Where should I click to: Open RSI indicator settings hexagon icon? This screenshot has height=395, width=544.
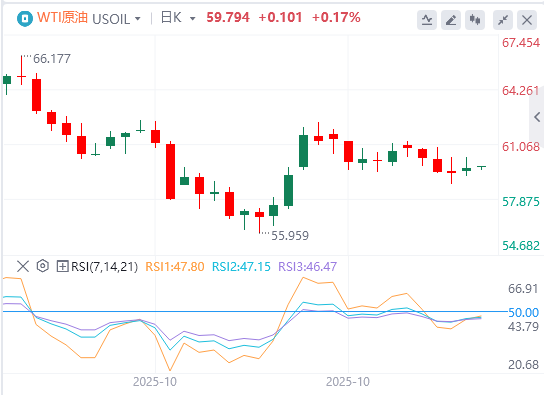43,266
